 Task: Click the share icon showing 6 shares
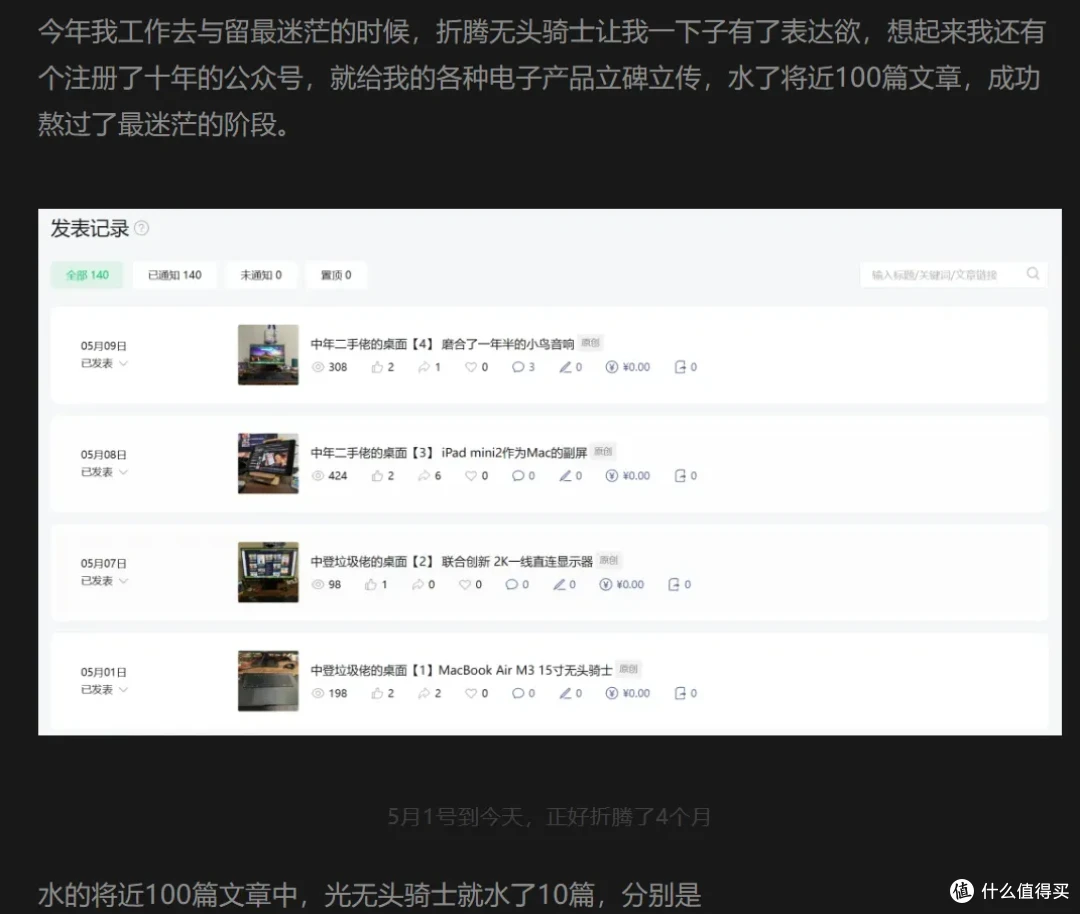424,476
